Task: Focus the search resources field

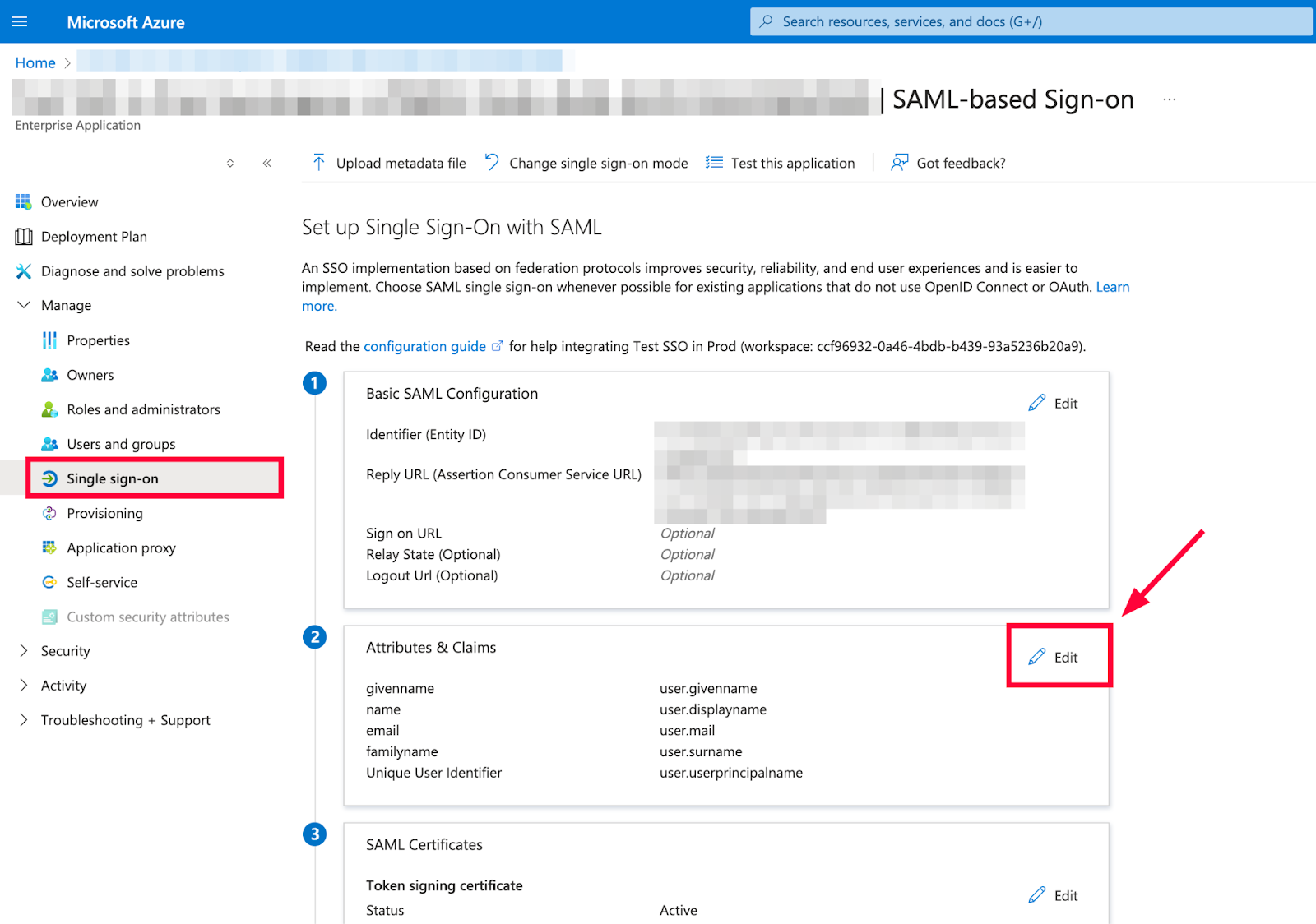Action: [1031, 21]
